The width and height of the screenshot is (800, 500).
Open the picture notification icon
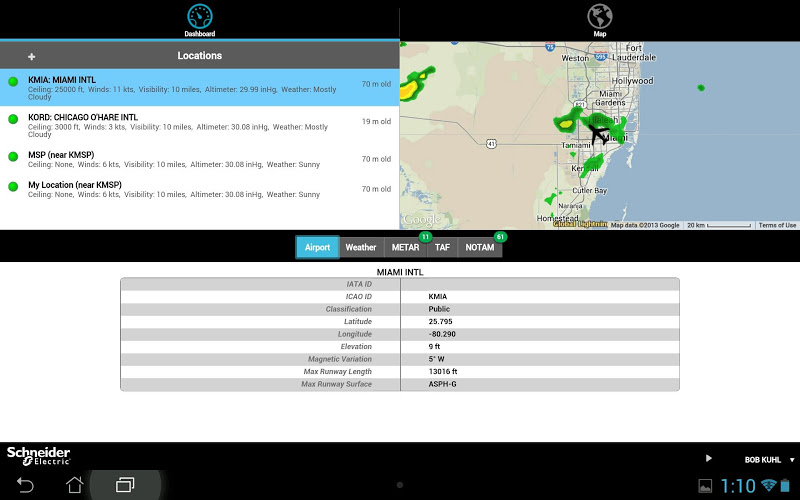coord(705,486)
